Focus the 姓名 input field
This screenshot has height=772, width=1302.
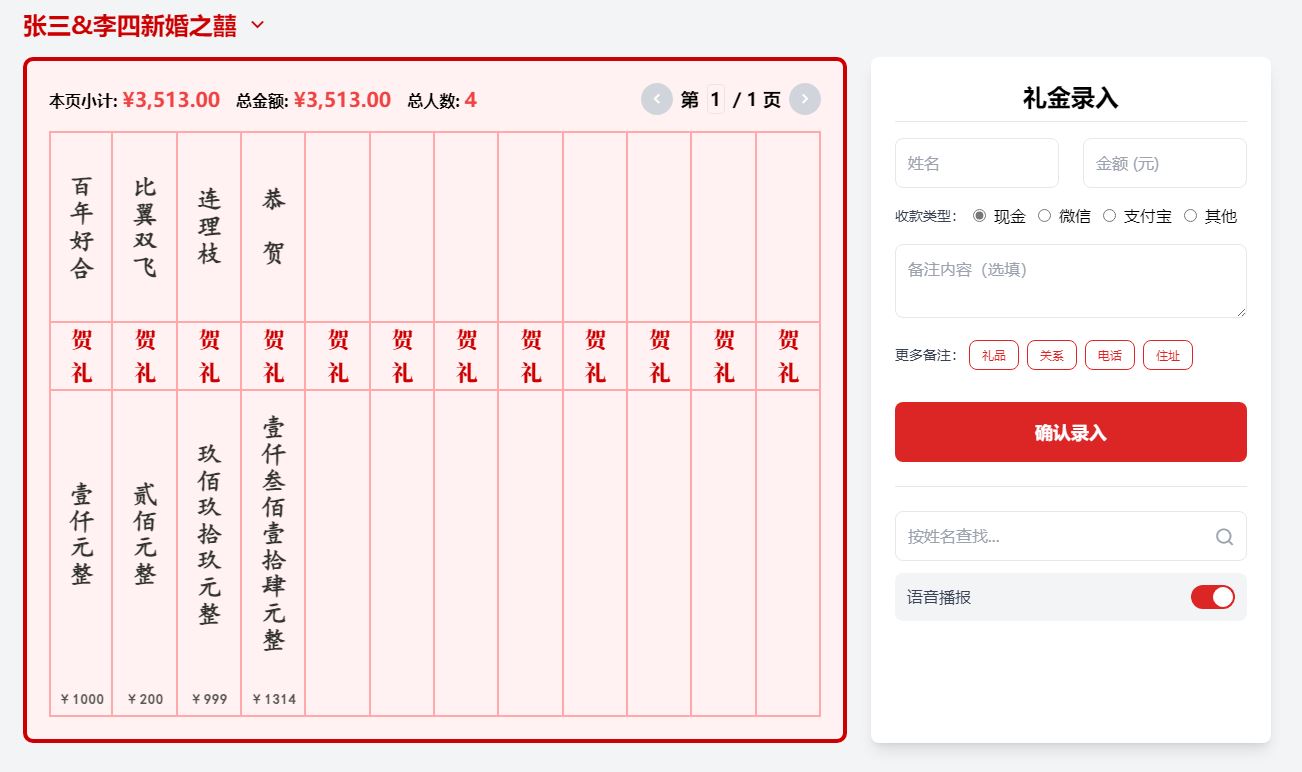tap(976, 163)
